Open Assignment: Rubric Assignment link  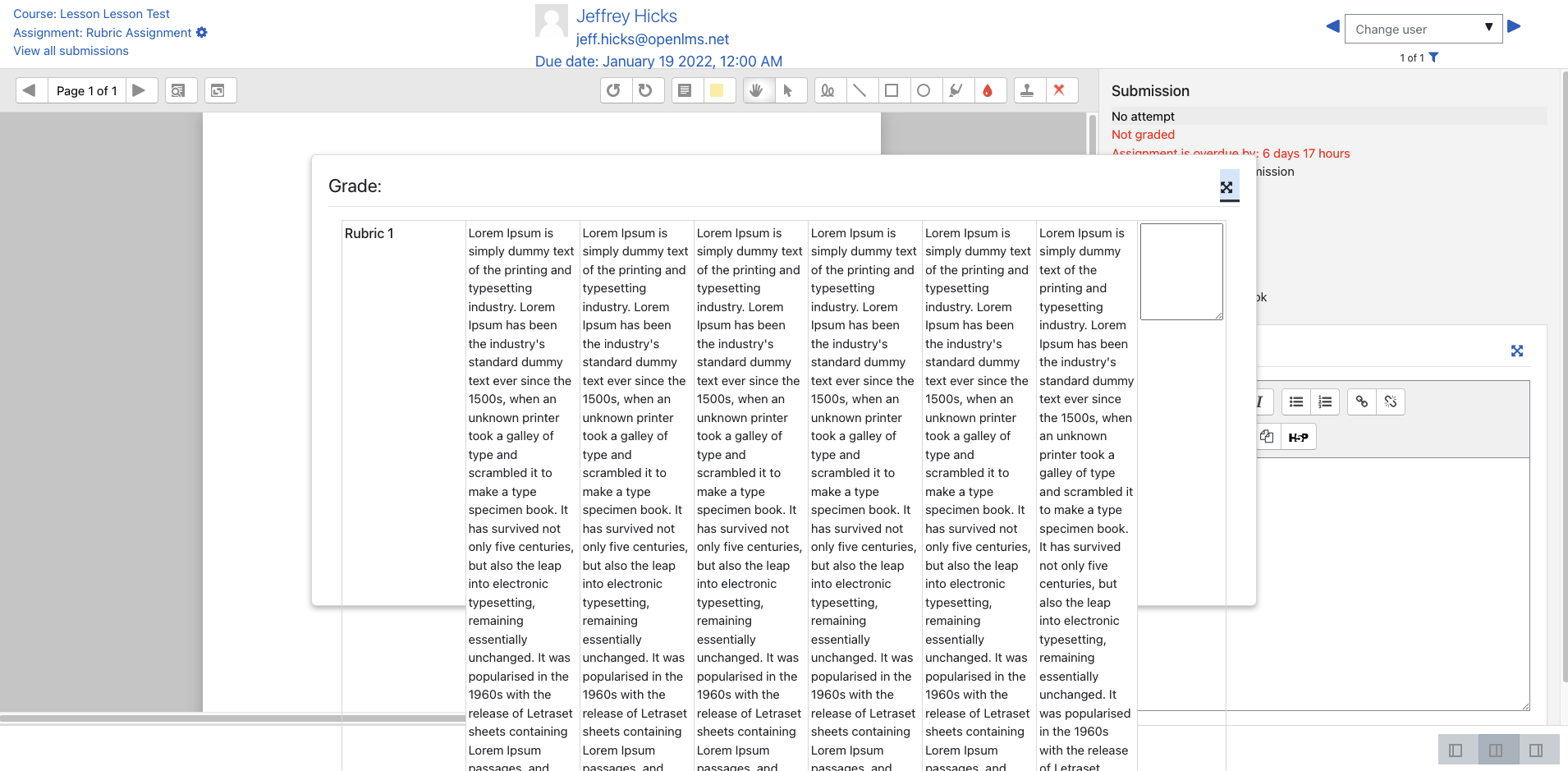(x=103, y=33)
